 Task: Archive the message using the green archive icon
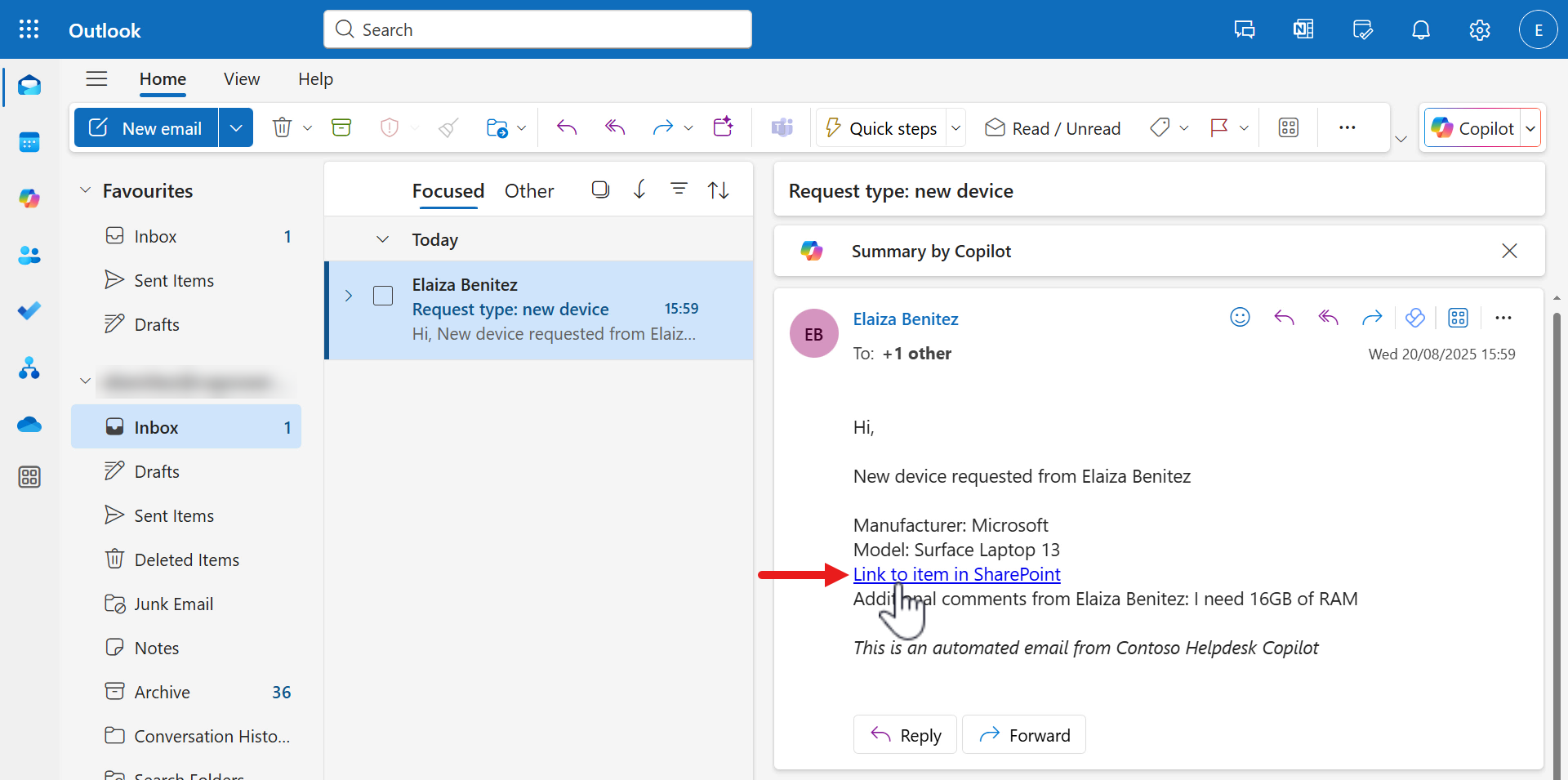(x=341, y=127)
